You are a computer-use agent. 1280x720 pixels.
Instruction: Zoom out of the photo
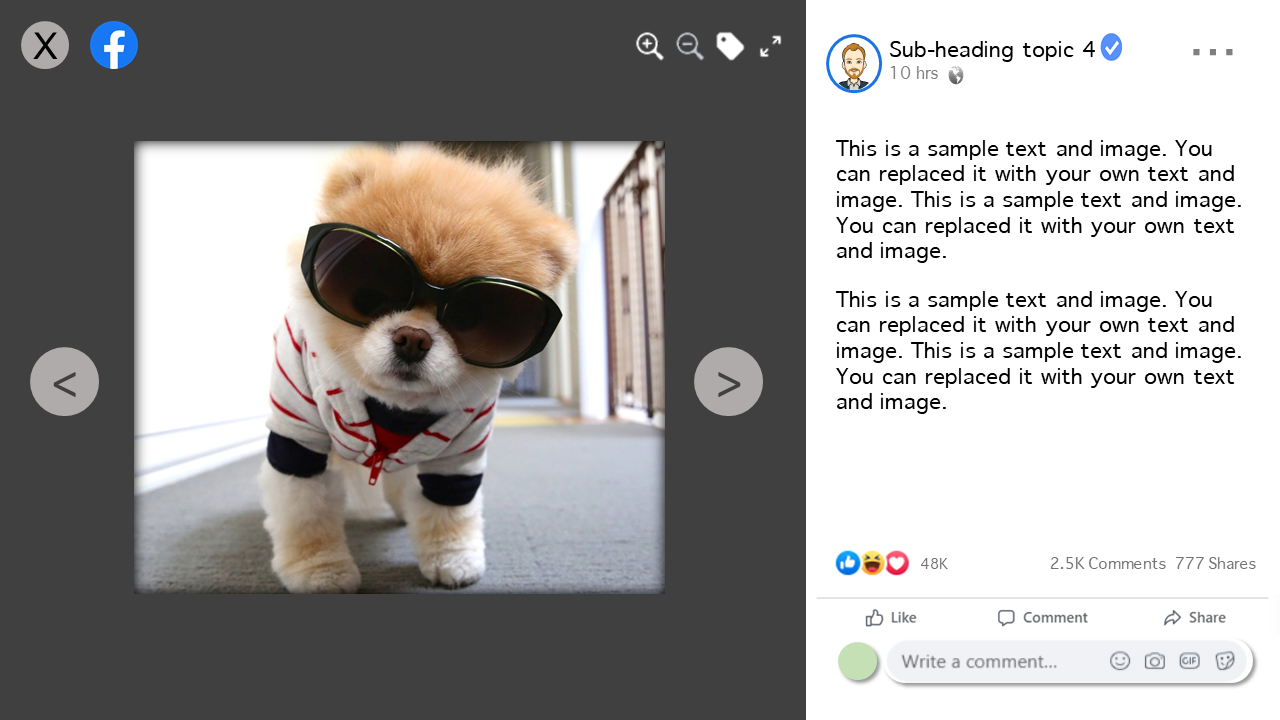(x=690, y=46)
